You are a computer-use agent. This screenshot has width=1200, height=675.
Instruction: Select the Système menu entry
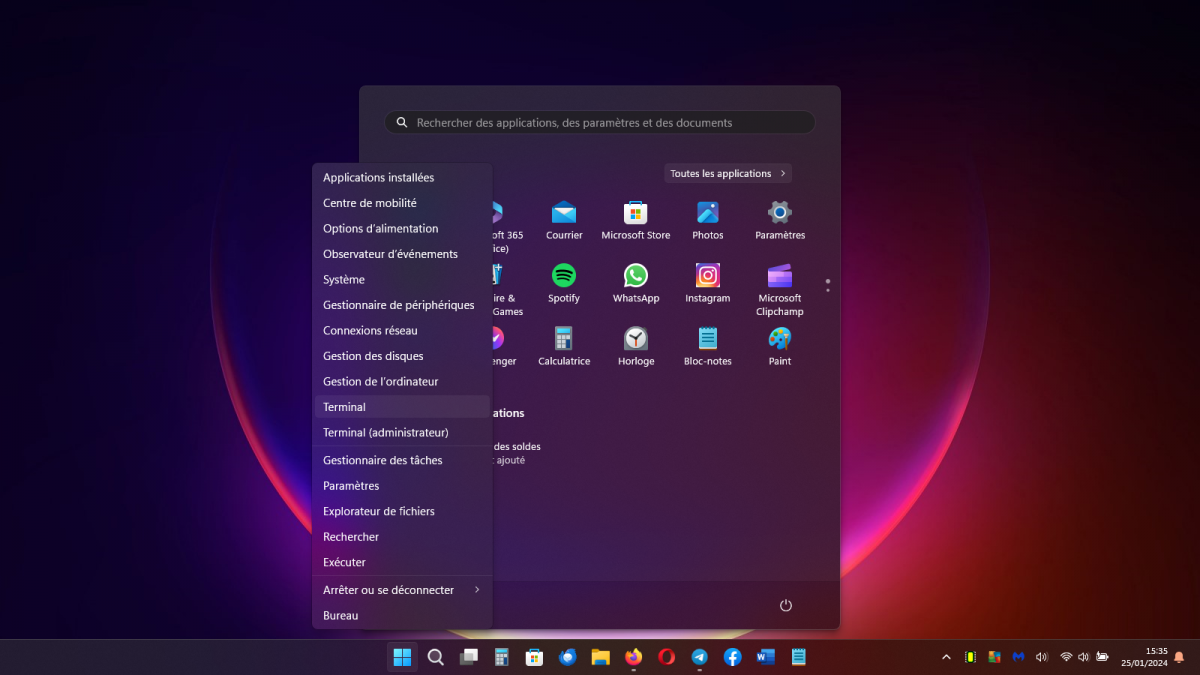(402, 279)
